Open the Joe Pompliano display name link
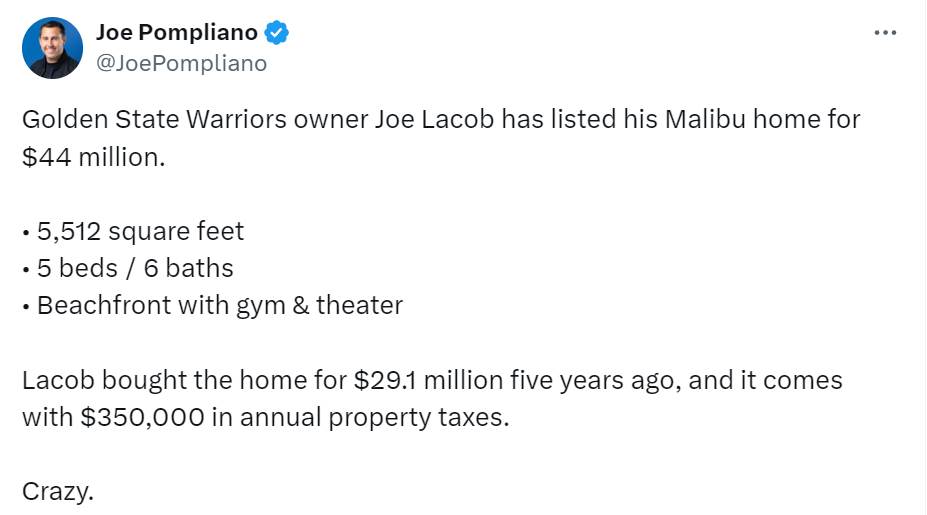 pyautogui.click(x=177, y=33)
